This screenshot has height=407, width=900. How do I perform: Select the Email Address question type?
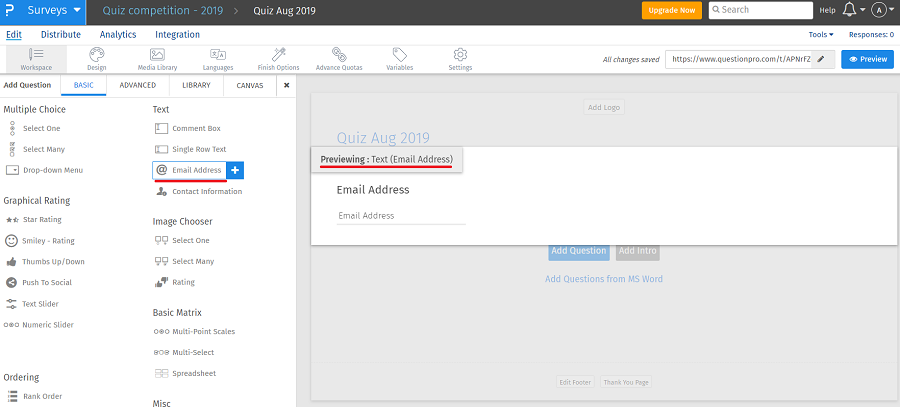[189, 170]
